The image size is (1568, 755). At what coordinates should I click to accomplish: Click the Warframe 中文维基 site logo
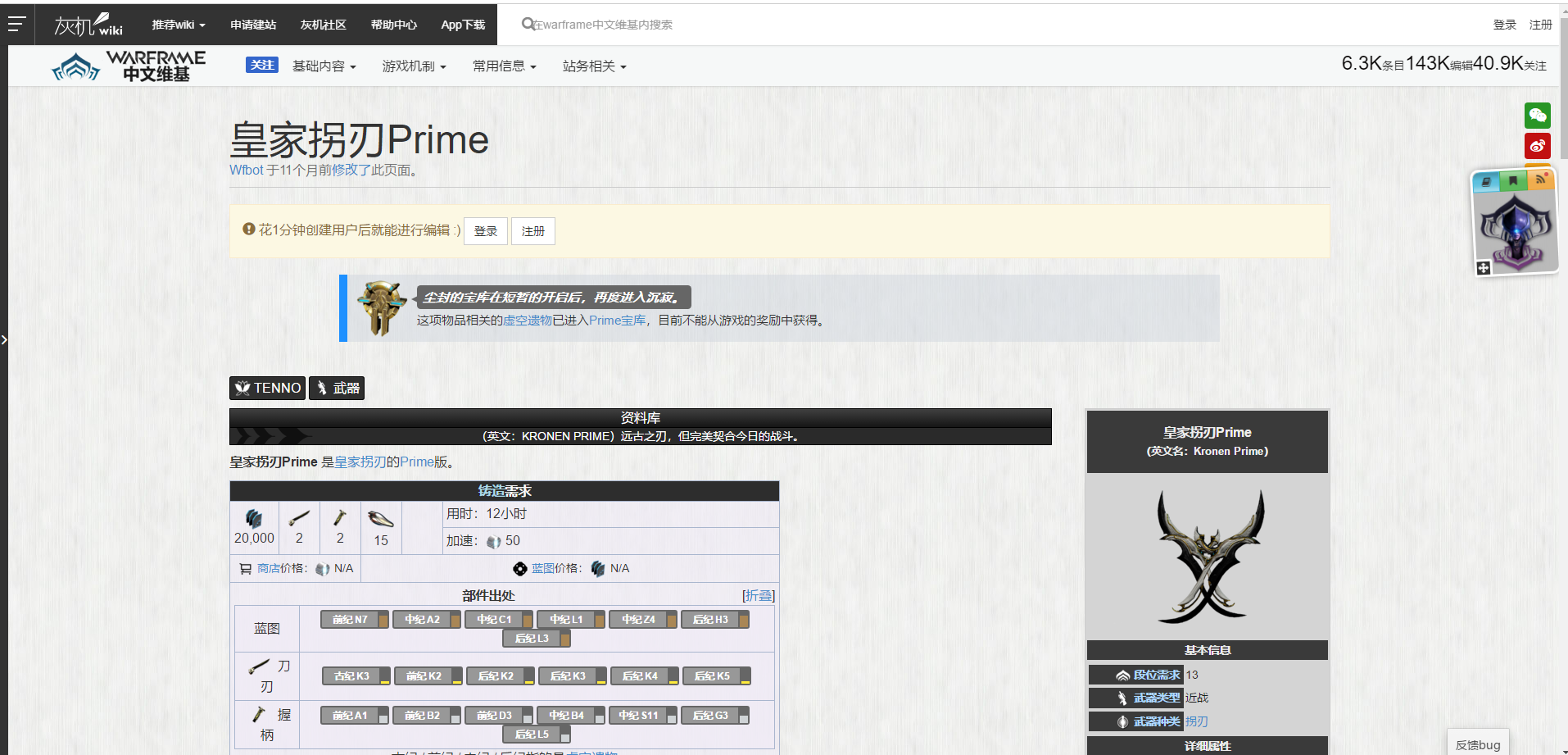click(129, 66)
